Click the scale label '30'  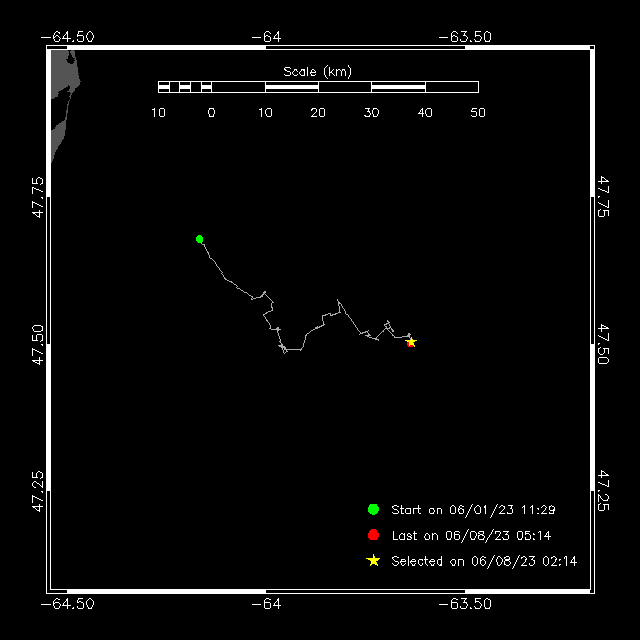pyautogui.click(x=371, y=113)
